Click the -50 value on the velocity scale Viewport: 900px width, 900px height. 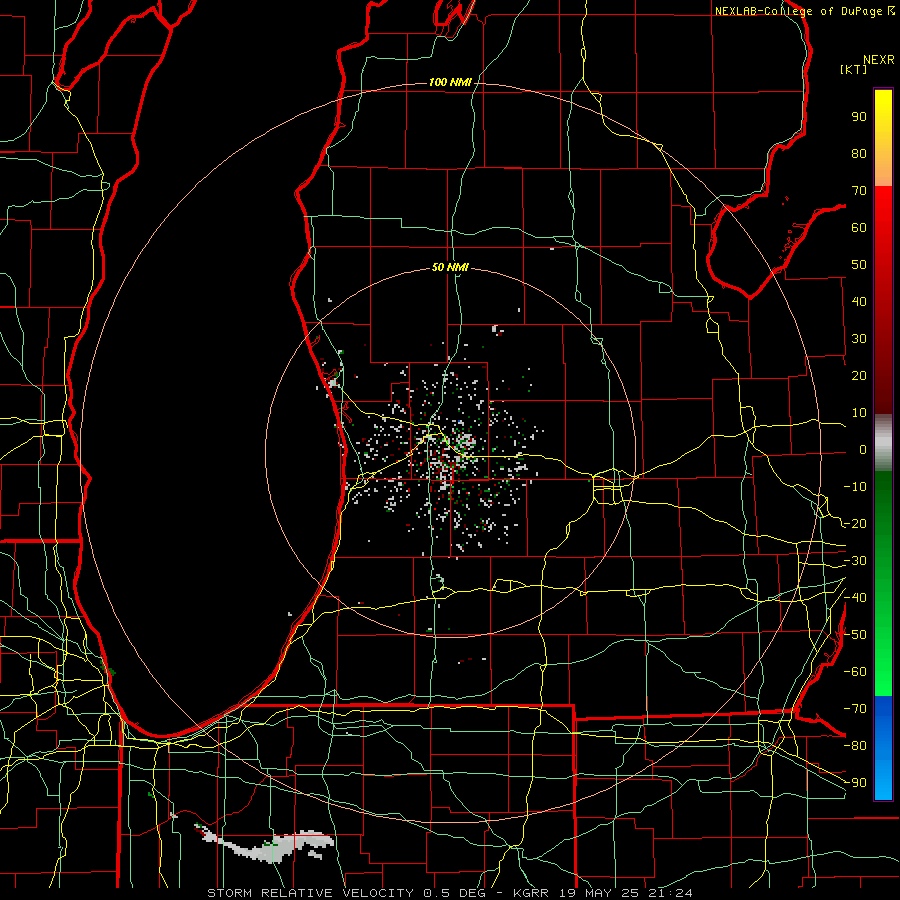855,635
